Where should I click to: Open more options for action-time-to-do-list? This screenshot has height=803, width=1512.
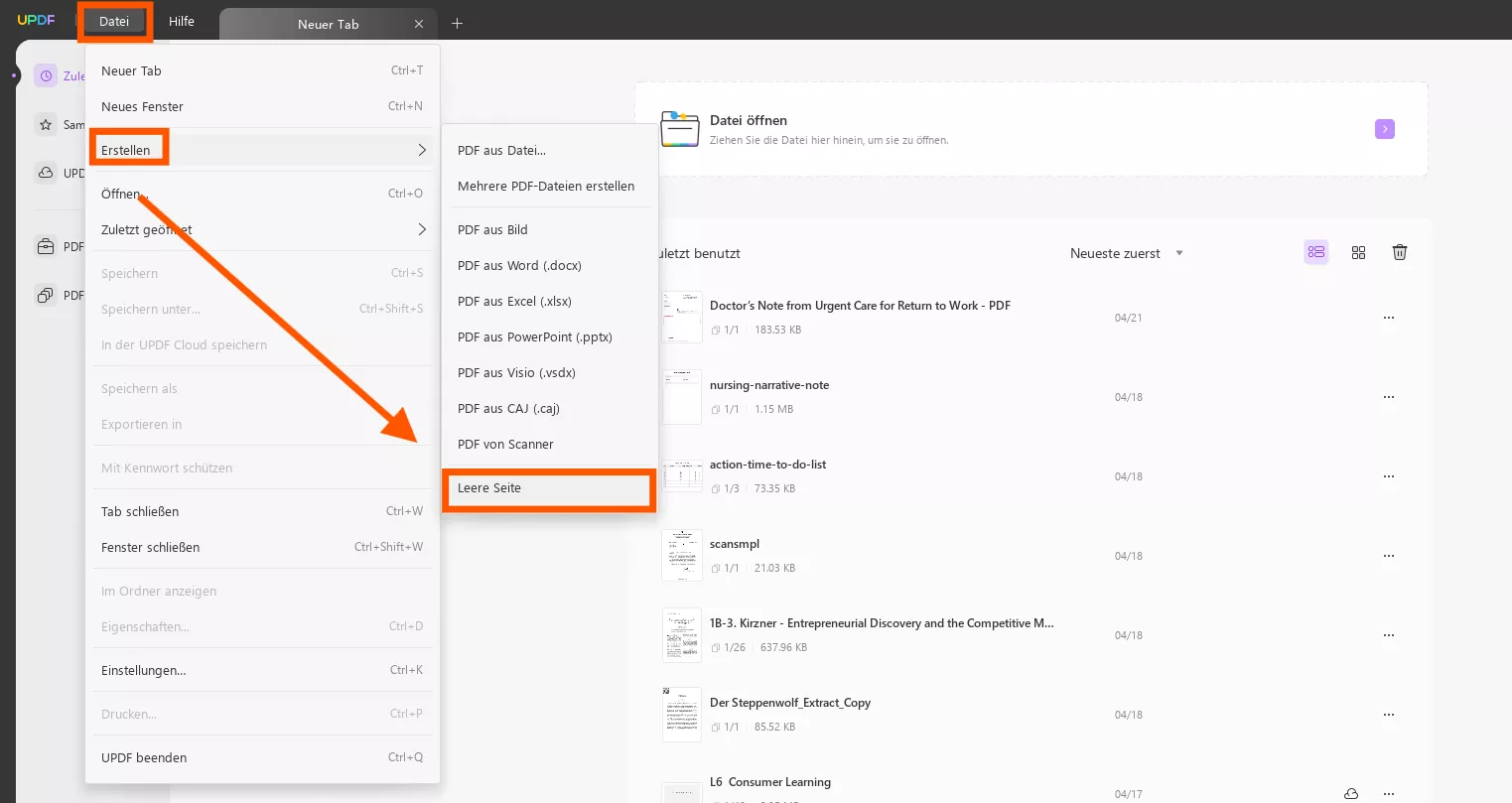[1389, 476]
